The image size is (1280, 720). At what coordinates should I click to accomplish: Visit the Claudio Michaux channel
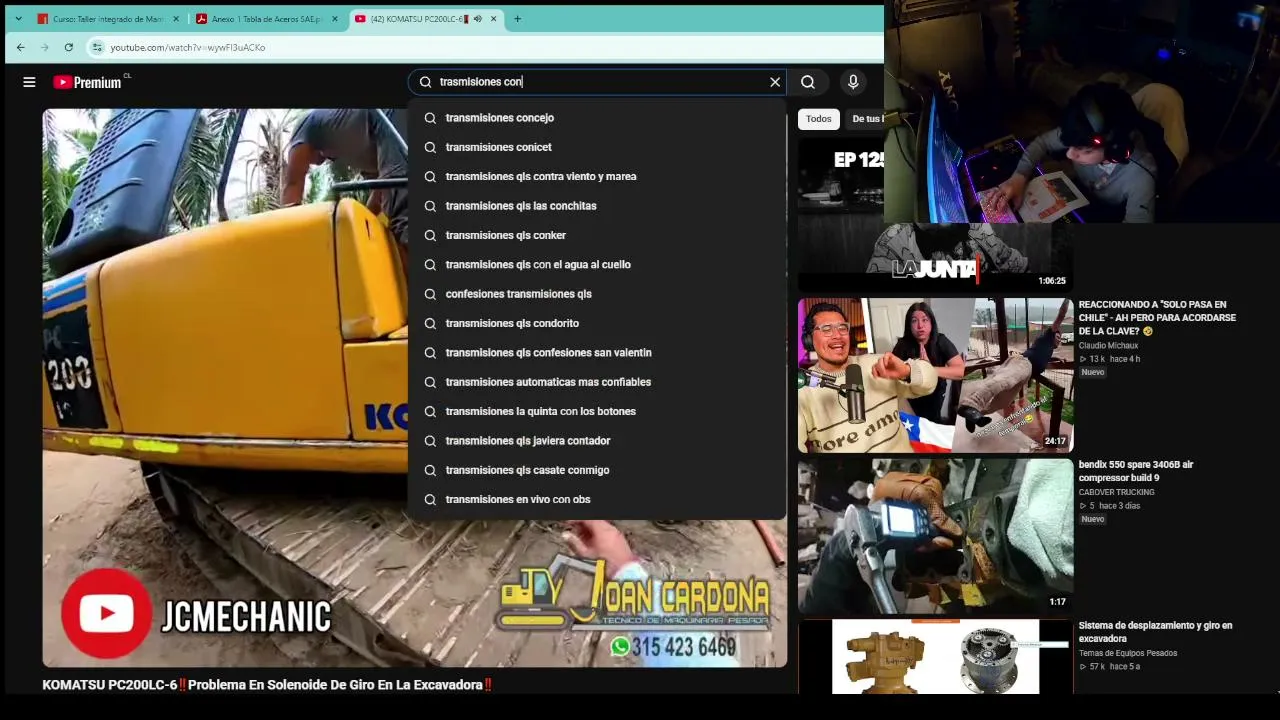[1108, 345]
